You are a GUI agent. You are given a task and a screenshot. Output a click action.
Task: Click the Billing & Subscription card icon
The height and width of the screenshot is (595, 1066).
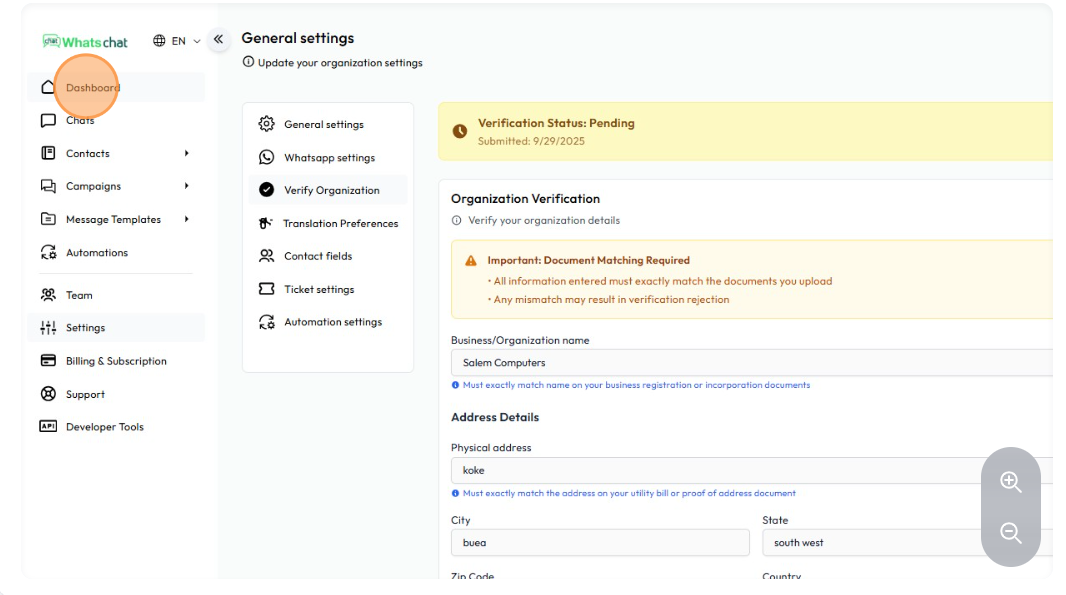click(48, 361)
